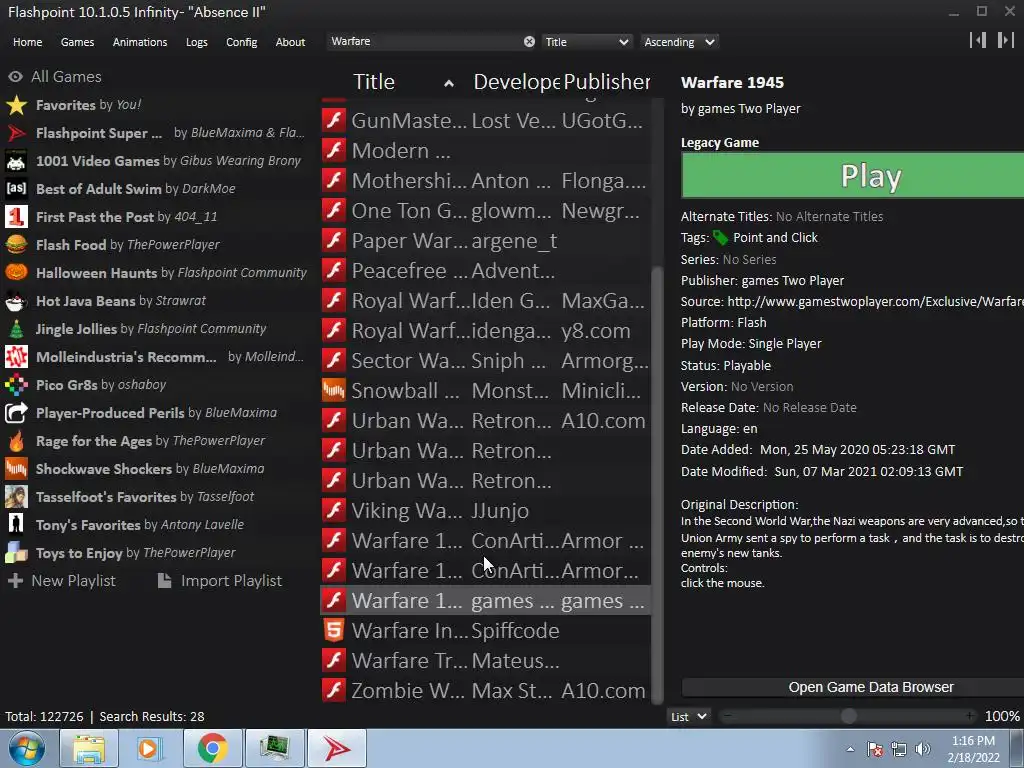Screen dimensions: 1024x768
Task: Click the Point and Click tag
Action: point(775,238)
